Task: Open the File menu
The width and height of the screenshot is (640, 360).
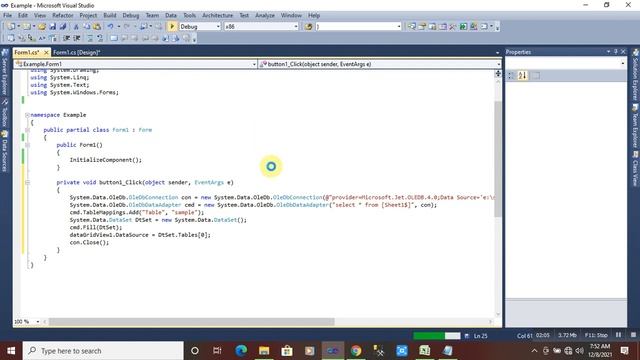Action: coord(7,16)
